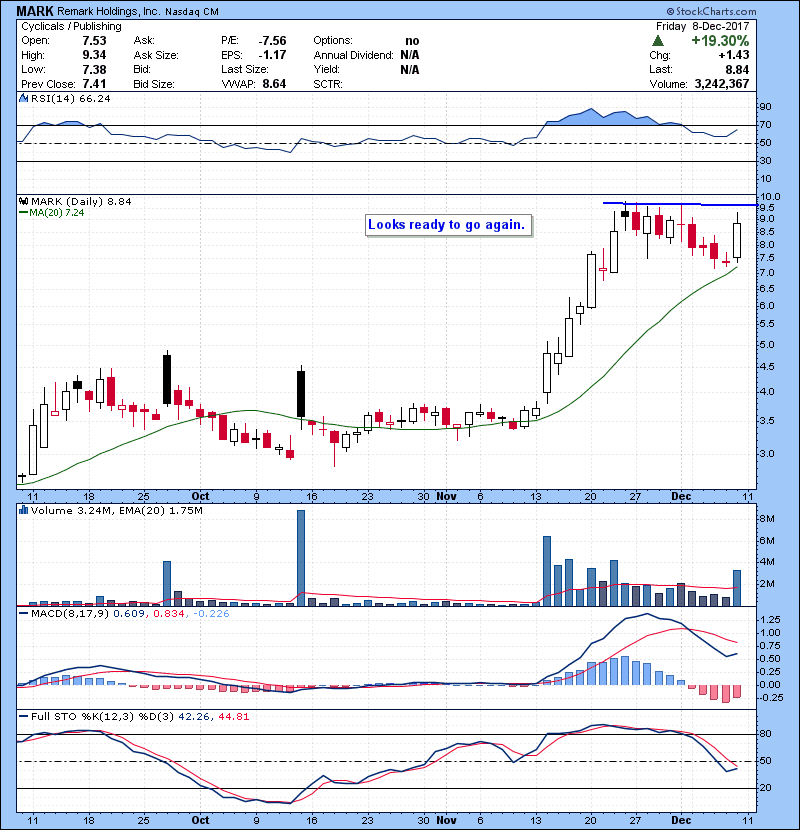The width and height of the screenshot is (800, 830).
Task: Click the company name Remark Holdings, Inc.
Action: [x=109, y=11]
